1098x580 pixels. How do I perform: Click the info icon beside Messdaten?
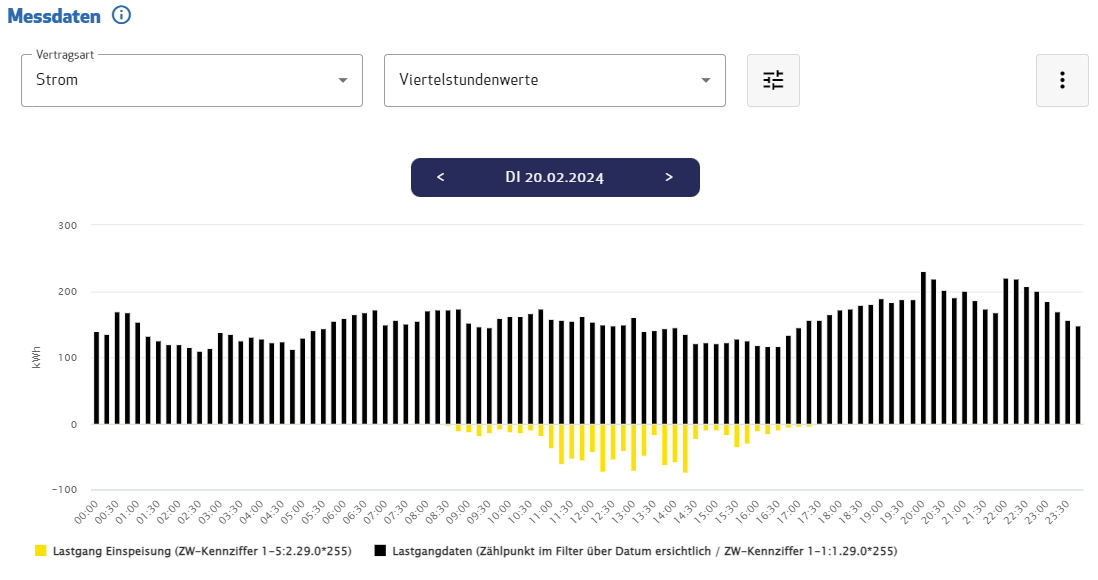click(121, 15)
